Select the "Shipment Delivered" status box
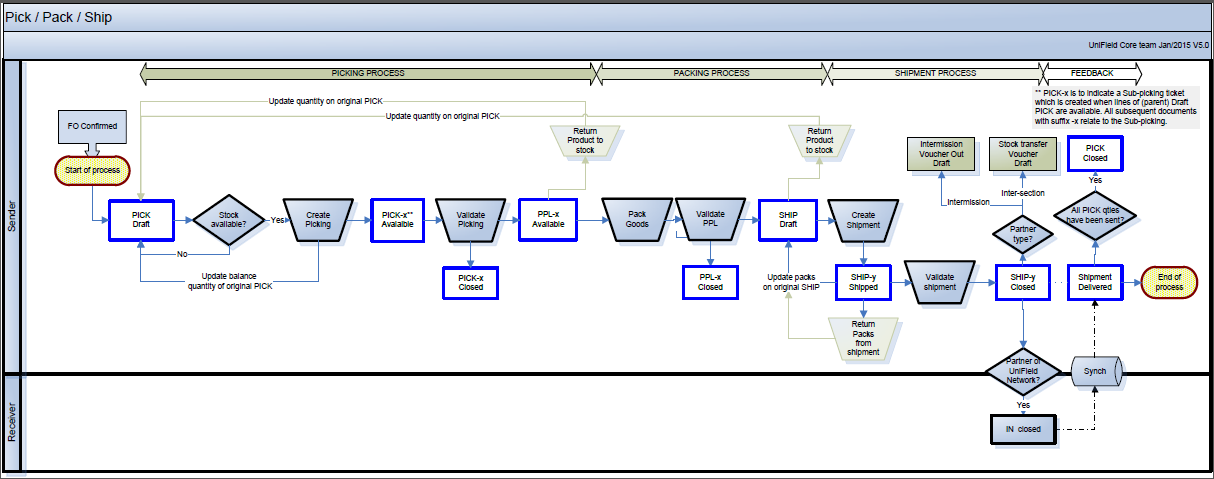 coord(1095,281)
